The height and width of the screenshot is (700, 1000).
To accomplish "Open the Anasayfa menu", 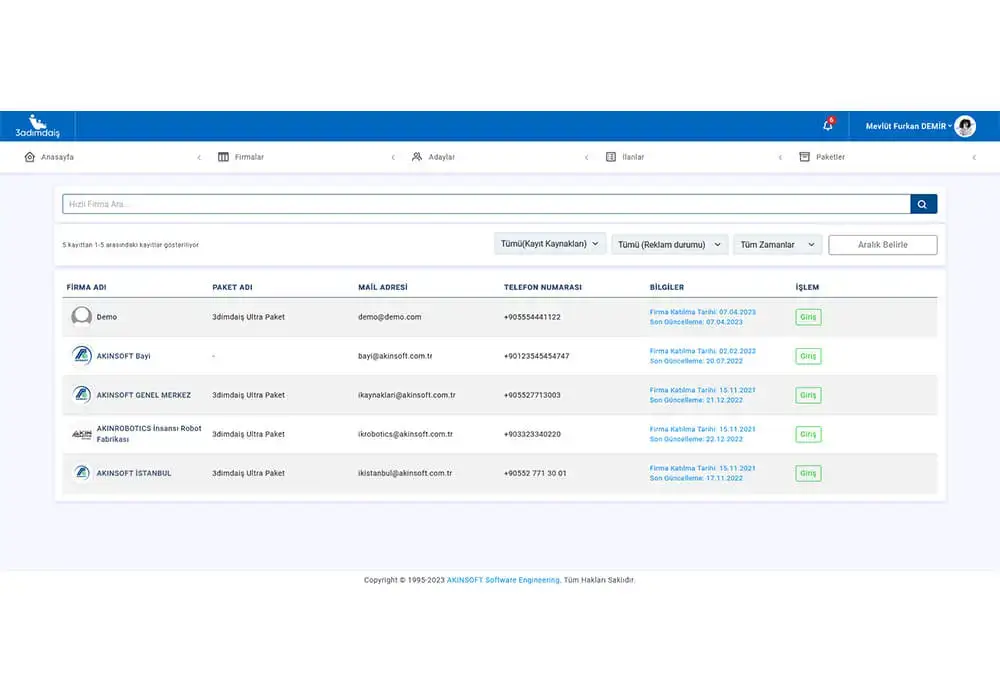I will (x=57, y=157).
